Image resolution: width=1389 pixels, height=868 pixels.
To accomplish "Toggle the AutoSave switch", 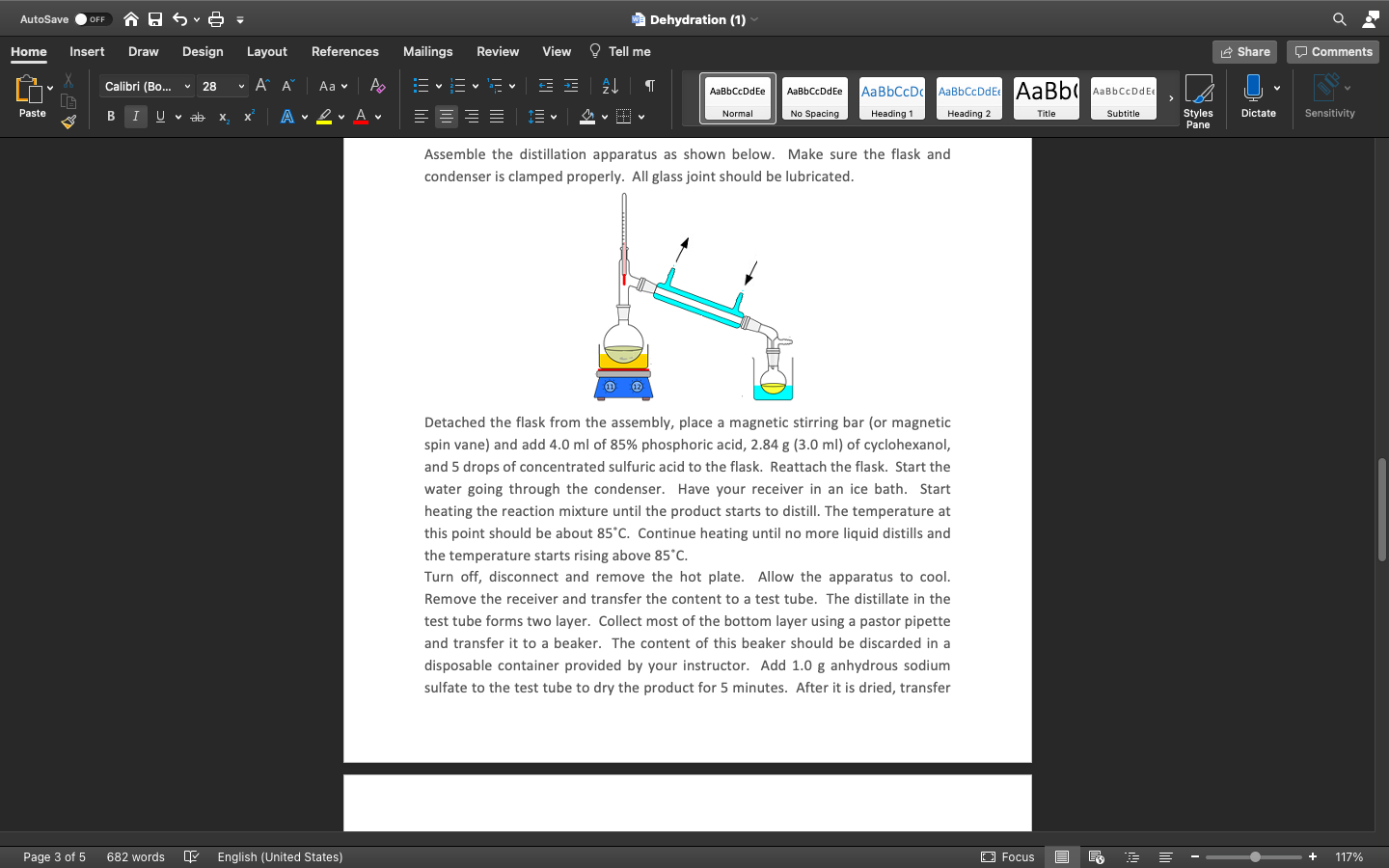I will point(93,19).
